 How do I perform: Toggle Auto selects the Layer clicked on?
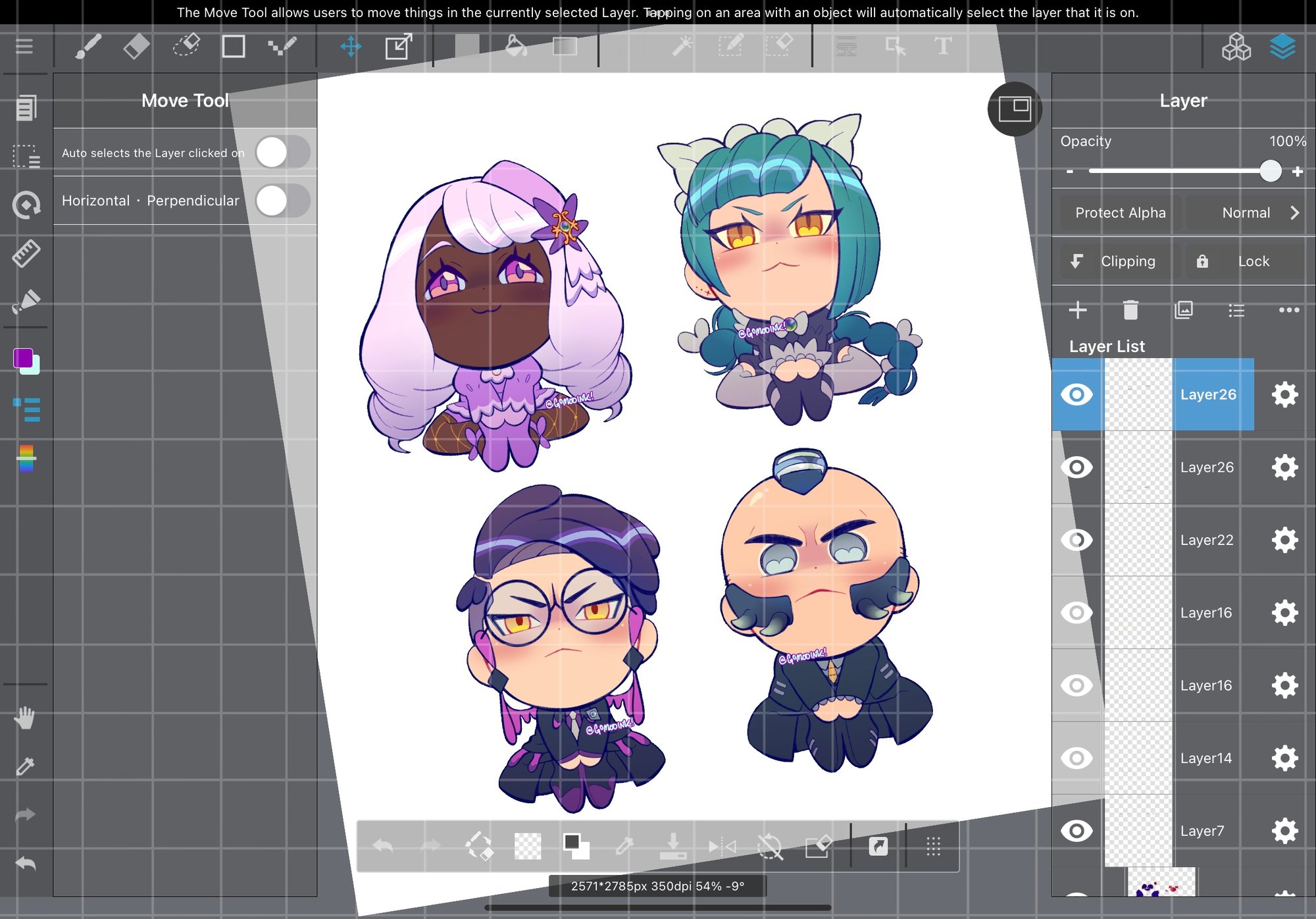point(282,152)
